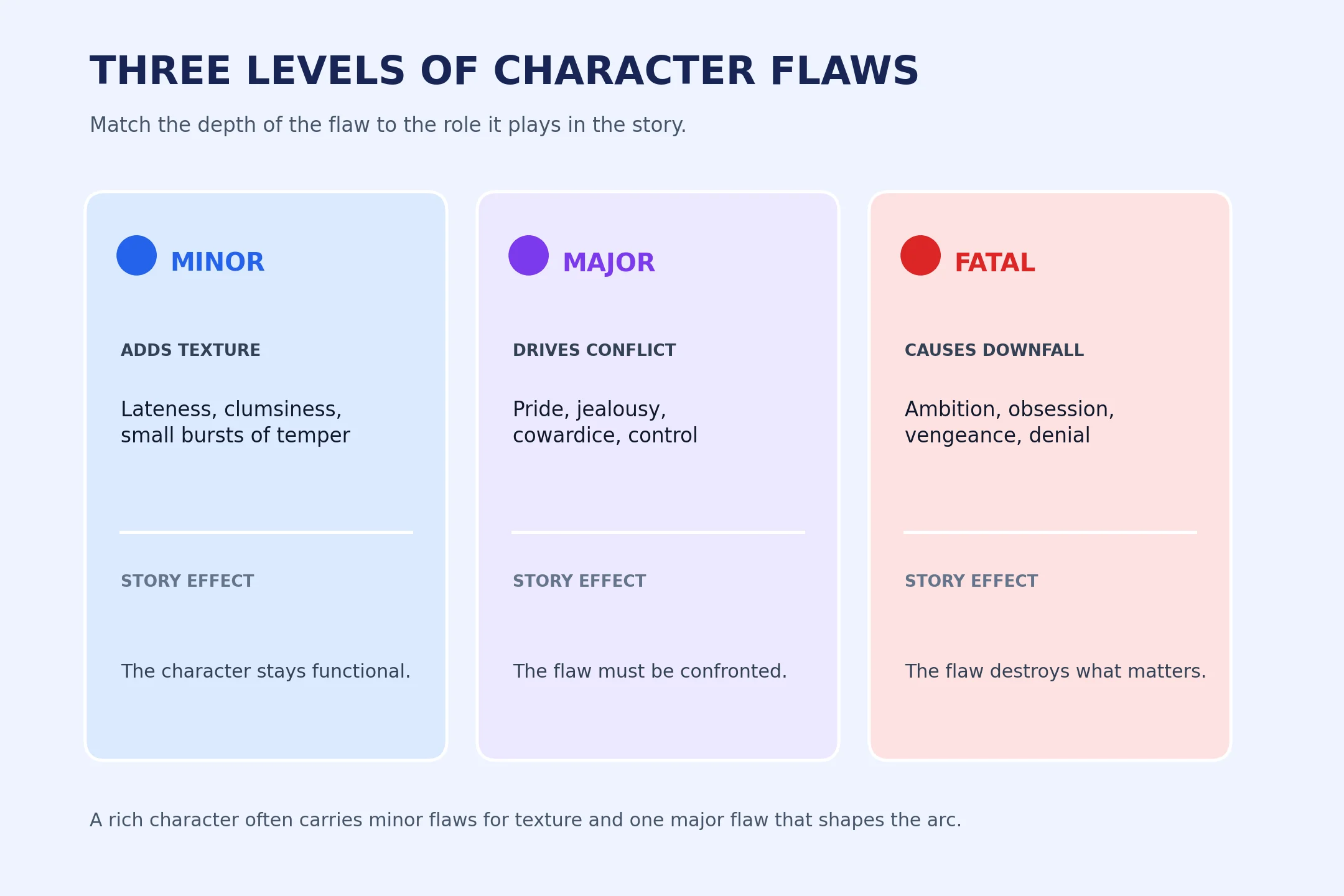The image size is (1344, 896).
Task: Click the subtitle about matching flaw depth
Action: (x=388, y=125)
